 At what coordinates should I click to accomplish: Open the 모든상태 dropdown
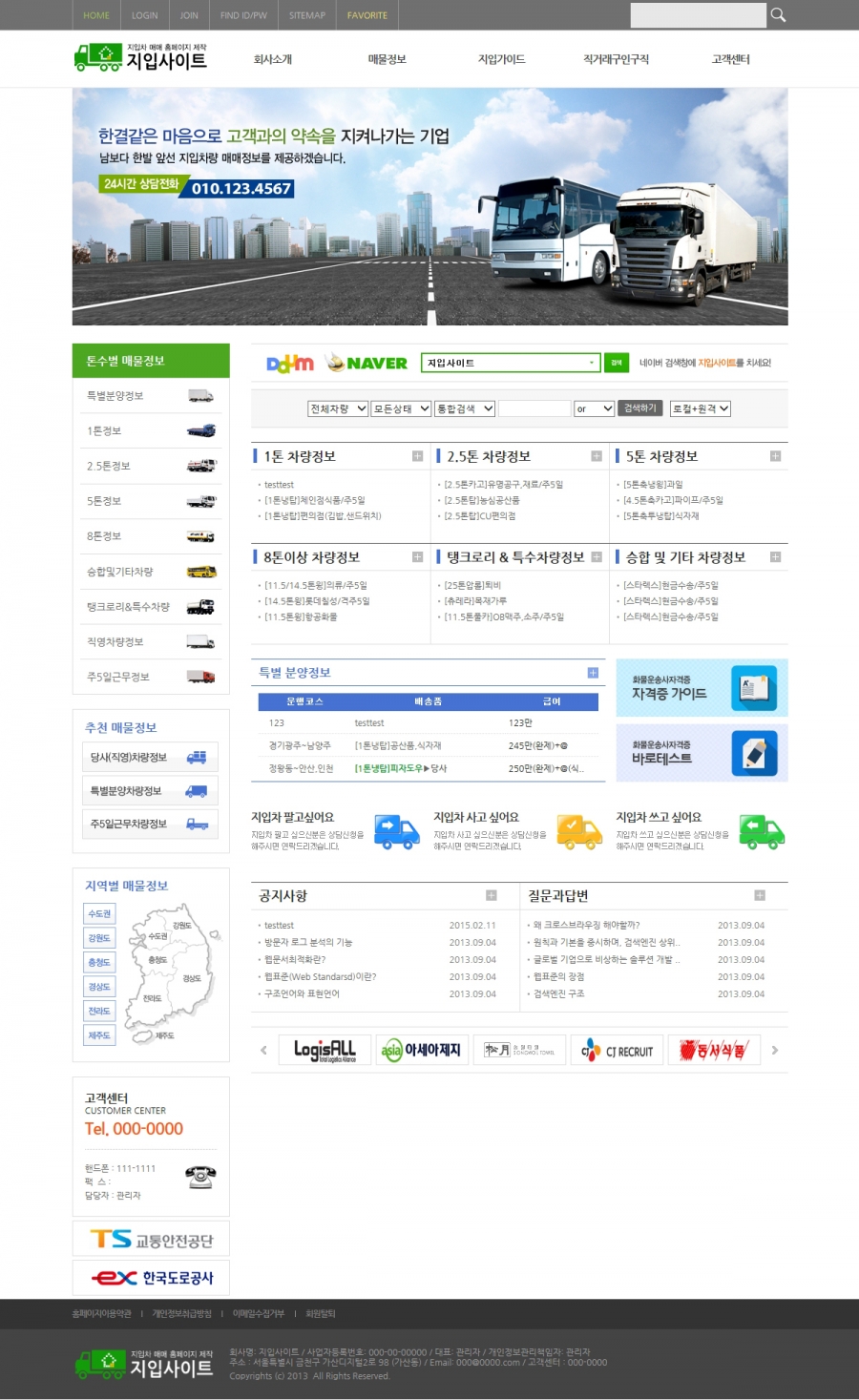pyautogui.click(x=401, y=408)
